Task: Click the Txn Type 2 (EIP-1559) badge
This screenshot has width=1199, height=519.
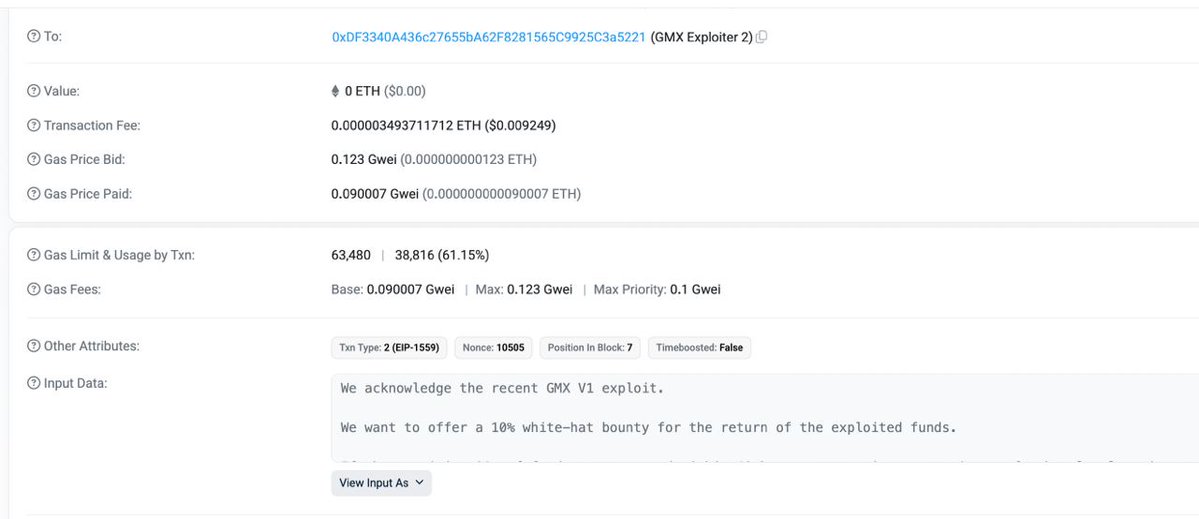Action: coord(389,347)
